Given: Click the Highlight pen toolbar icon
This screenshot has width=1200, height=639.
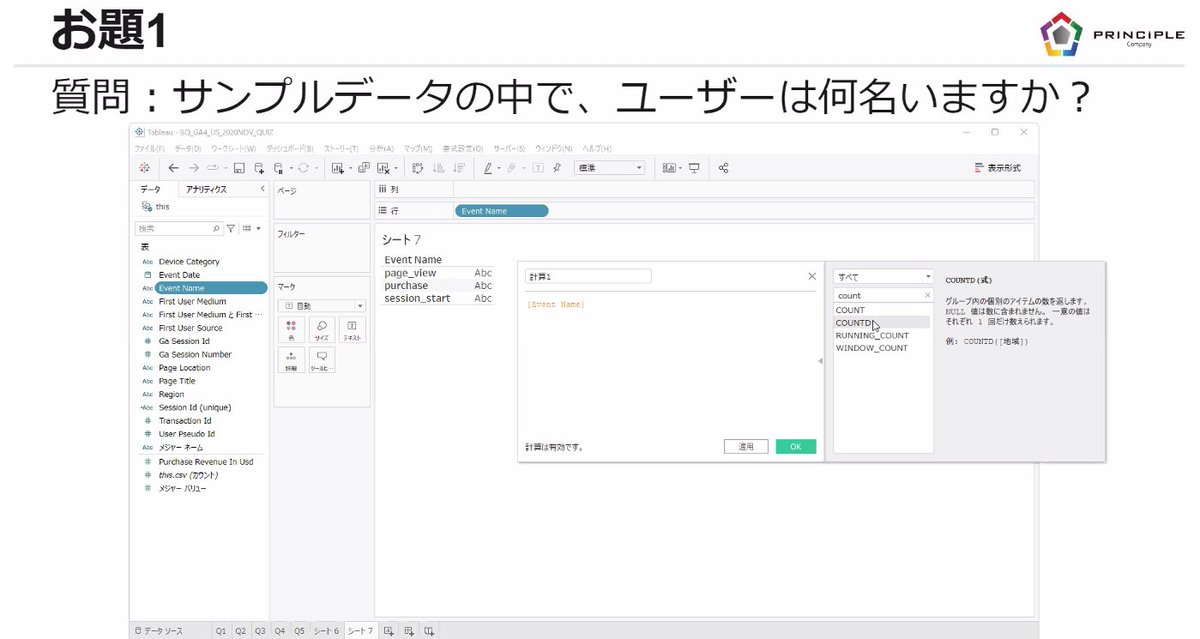Looking at the screenshot, I should [x=488, y=168].
